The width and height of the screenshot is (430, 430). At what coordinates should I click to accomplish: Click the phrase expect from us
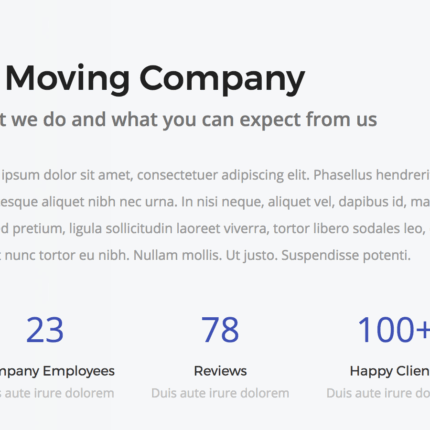coord(308,120)
